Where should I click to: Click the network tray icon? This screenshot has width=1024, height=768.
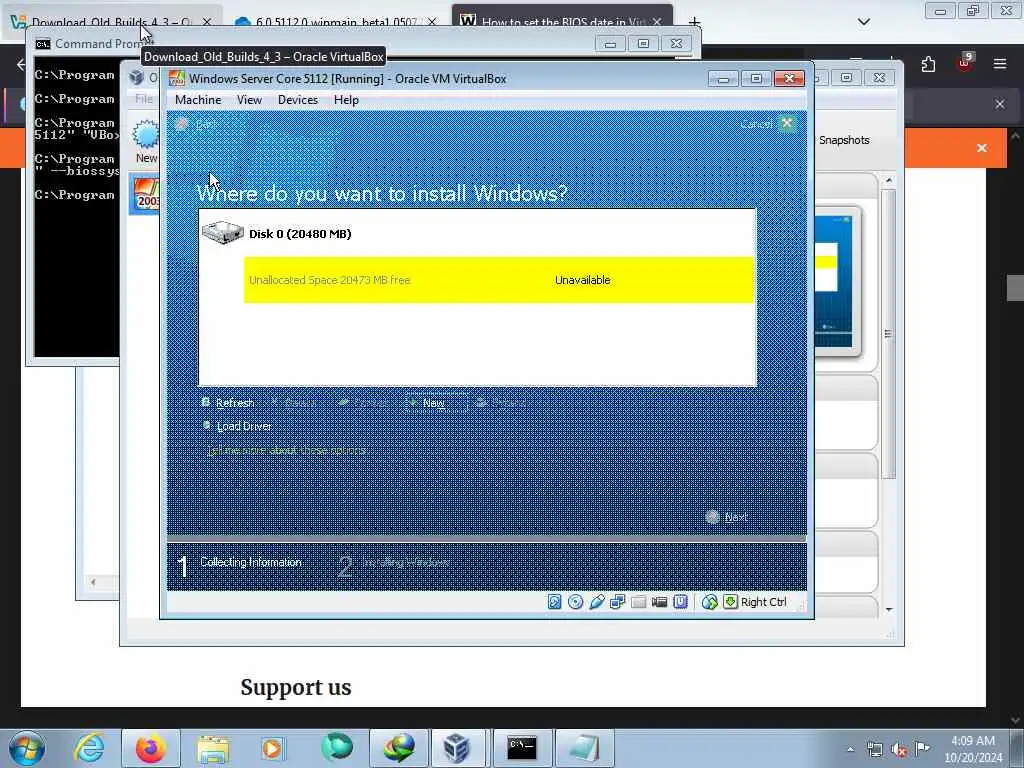pos(874,750)
